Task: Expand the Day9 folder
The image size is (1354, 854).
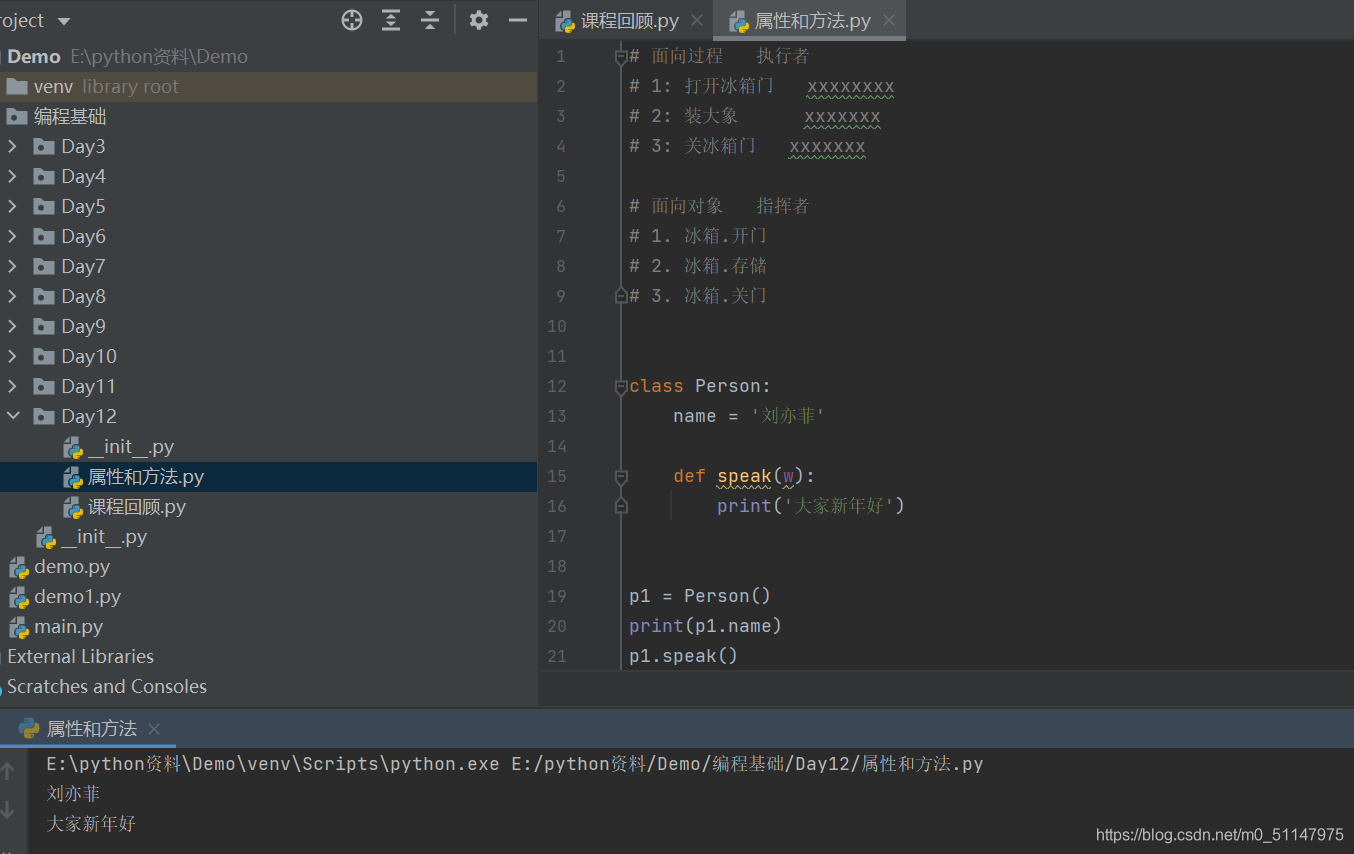Action: point(12,326)
